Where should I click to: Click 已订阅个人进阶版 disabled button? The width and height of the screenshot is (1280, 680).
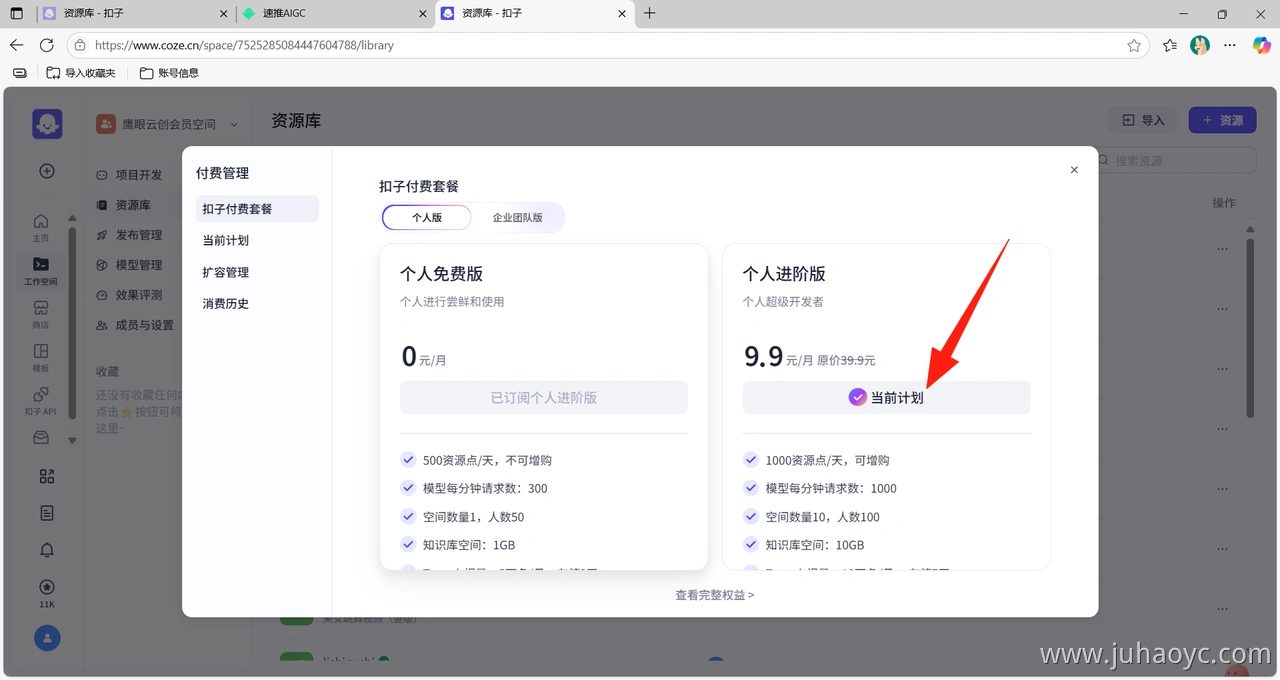point(544,397)
